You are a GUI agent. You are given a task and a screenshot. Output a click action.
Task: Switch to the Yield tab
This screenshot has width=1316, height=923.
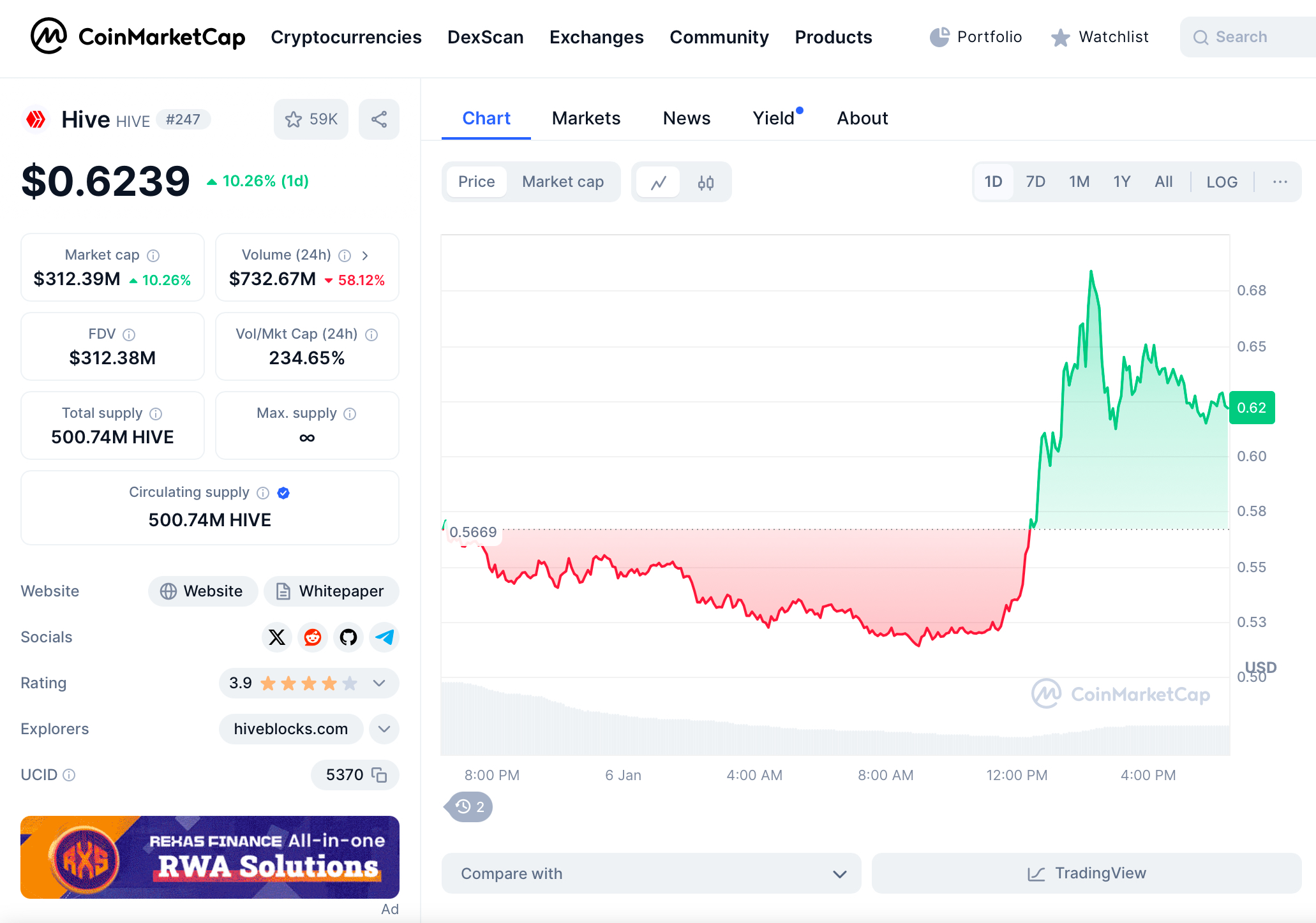coord(774,119)
